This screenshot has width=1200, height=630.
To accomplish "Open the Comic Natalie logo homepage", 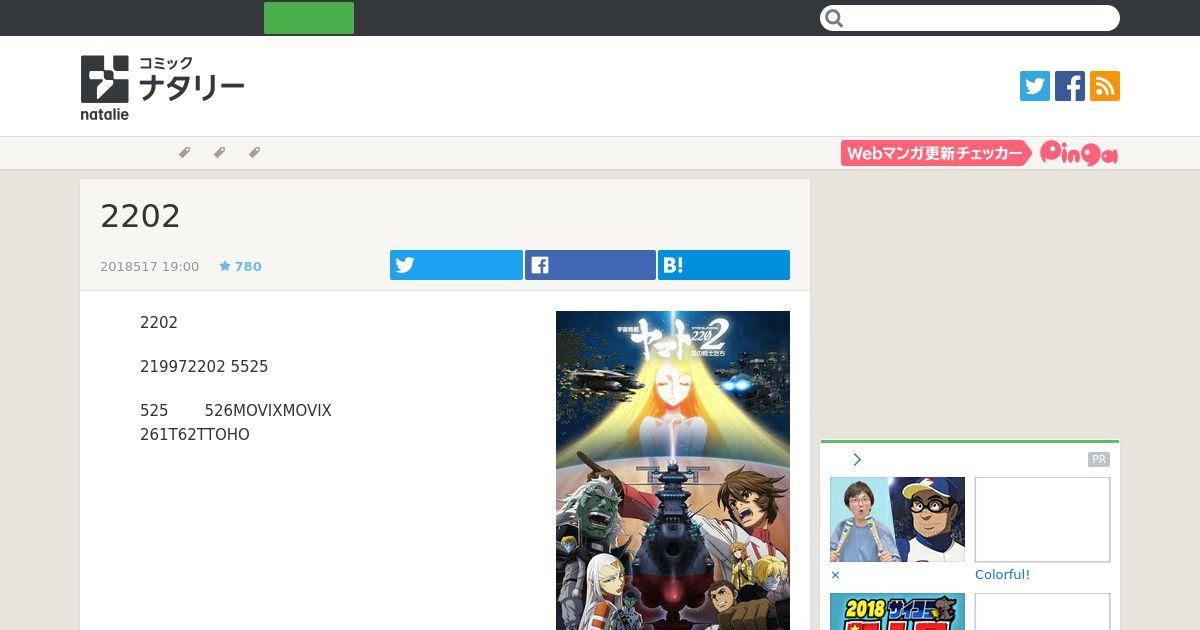I will [162, 87].
